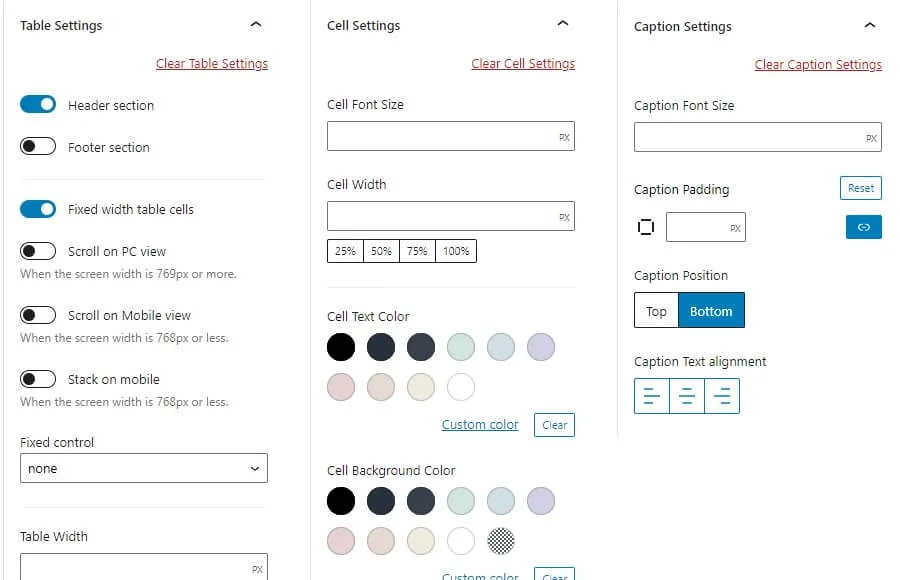Open the Fixed control dropdown
The image size is (900, 580).
tap(143, 468)
